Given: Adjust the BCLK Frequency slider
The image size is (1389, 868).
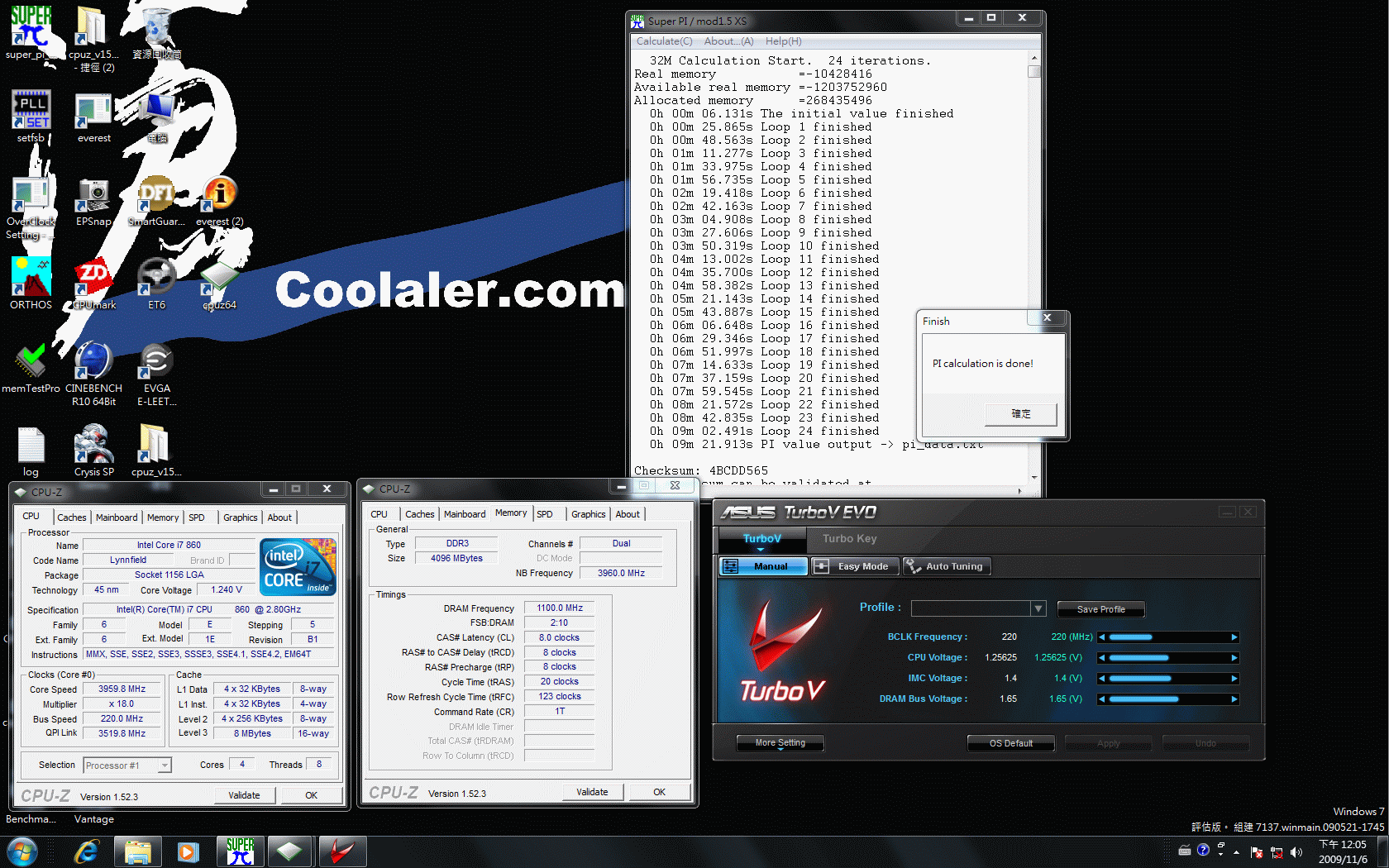Looking at the screenshot, I should pyautogui.click(x=1167, y=637).
